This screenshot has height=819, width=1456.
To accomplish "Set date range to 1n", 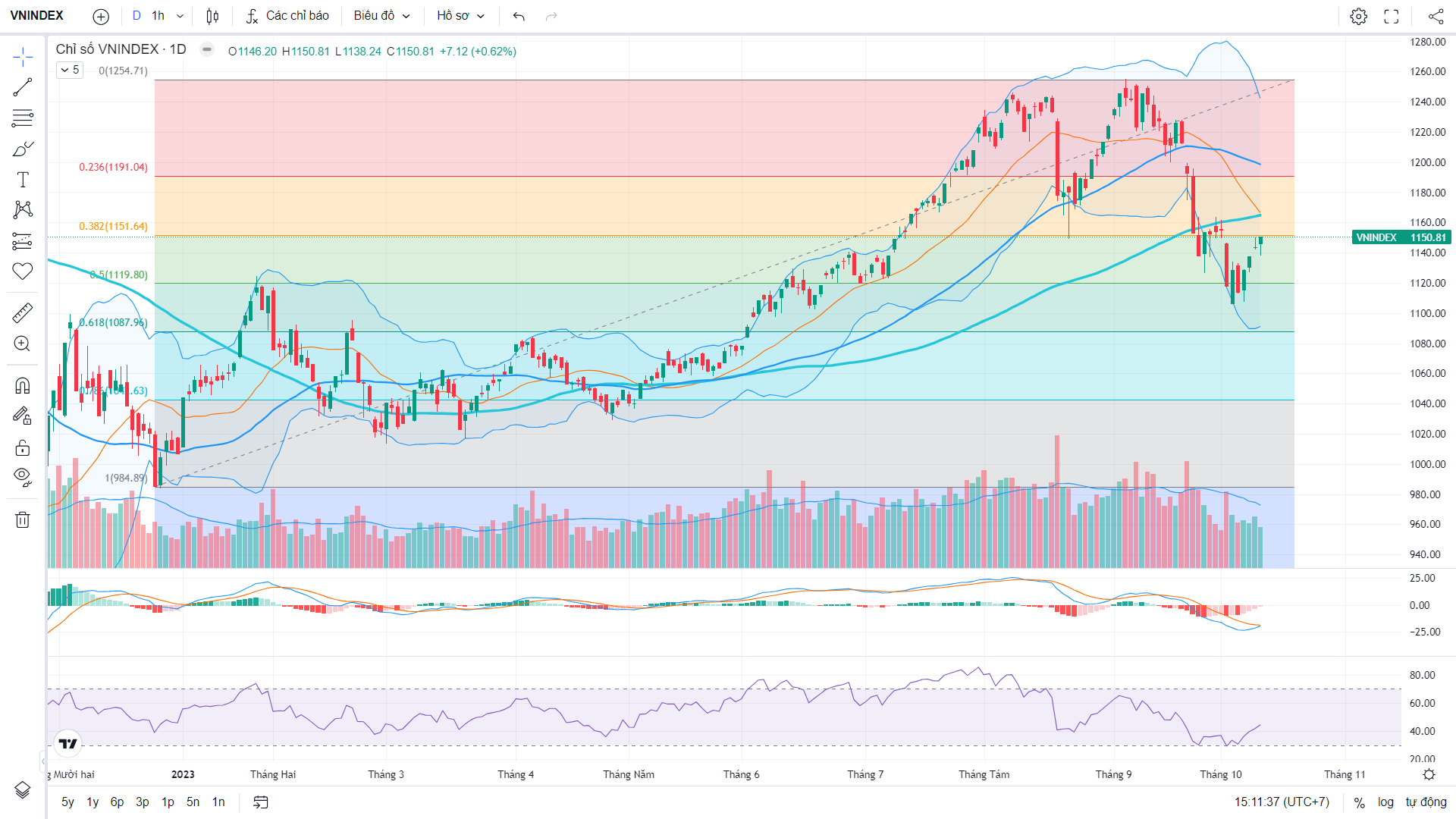I will [x=218, y=802].
